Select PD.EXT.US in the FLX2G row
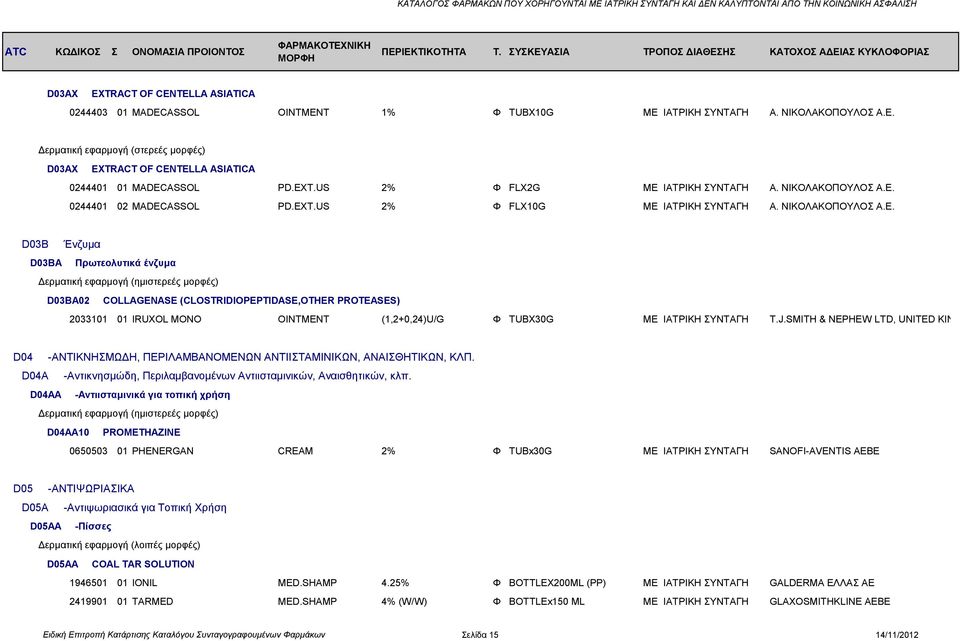 click(x=303, y=188)
